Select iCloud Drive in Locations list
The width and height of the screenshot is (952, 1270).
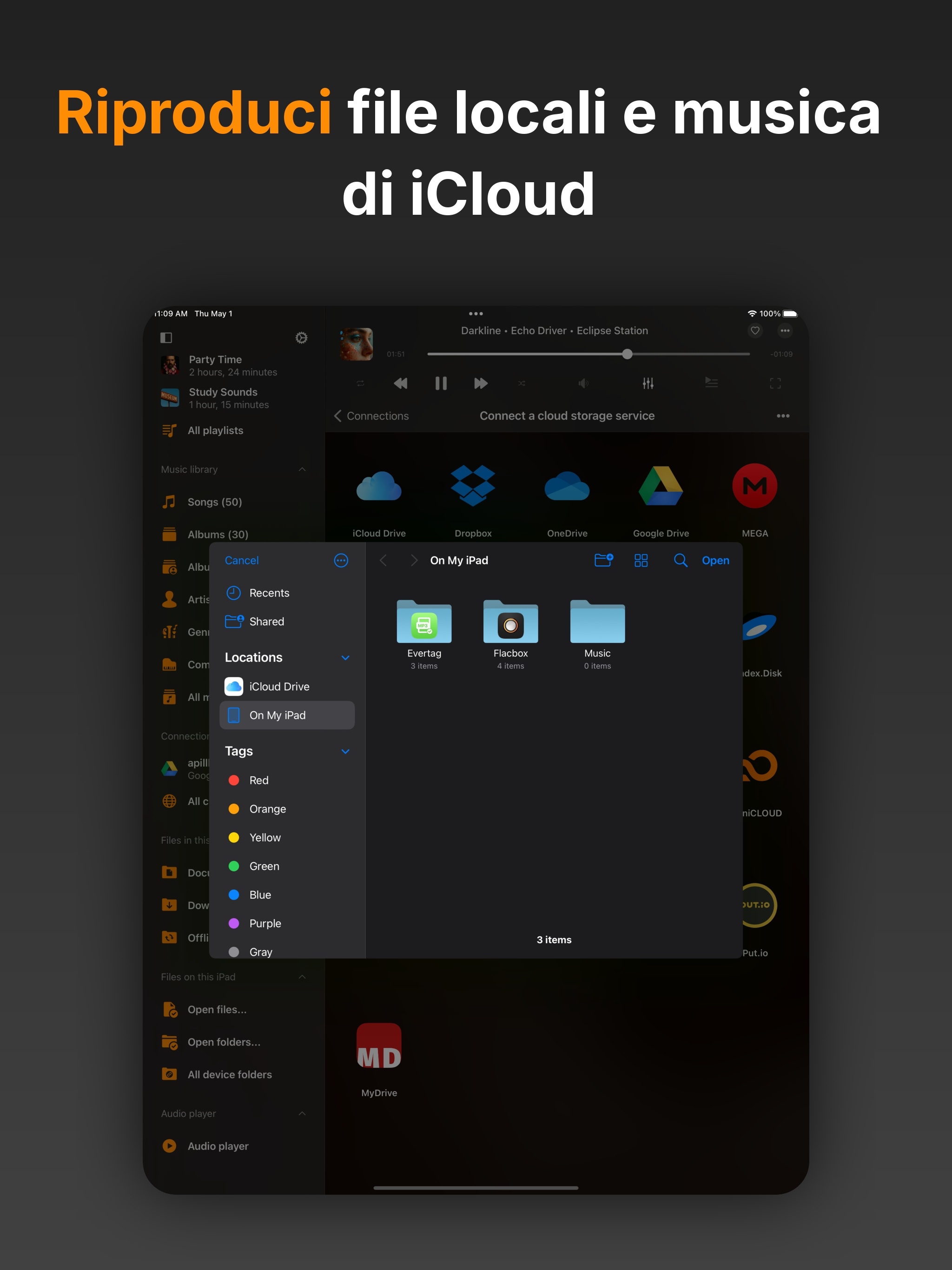[279, 687]
